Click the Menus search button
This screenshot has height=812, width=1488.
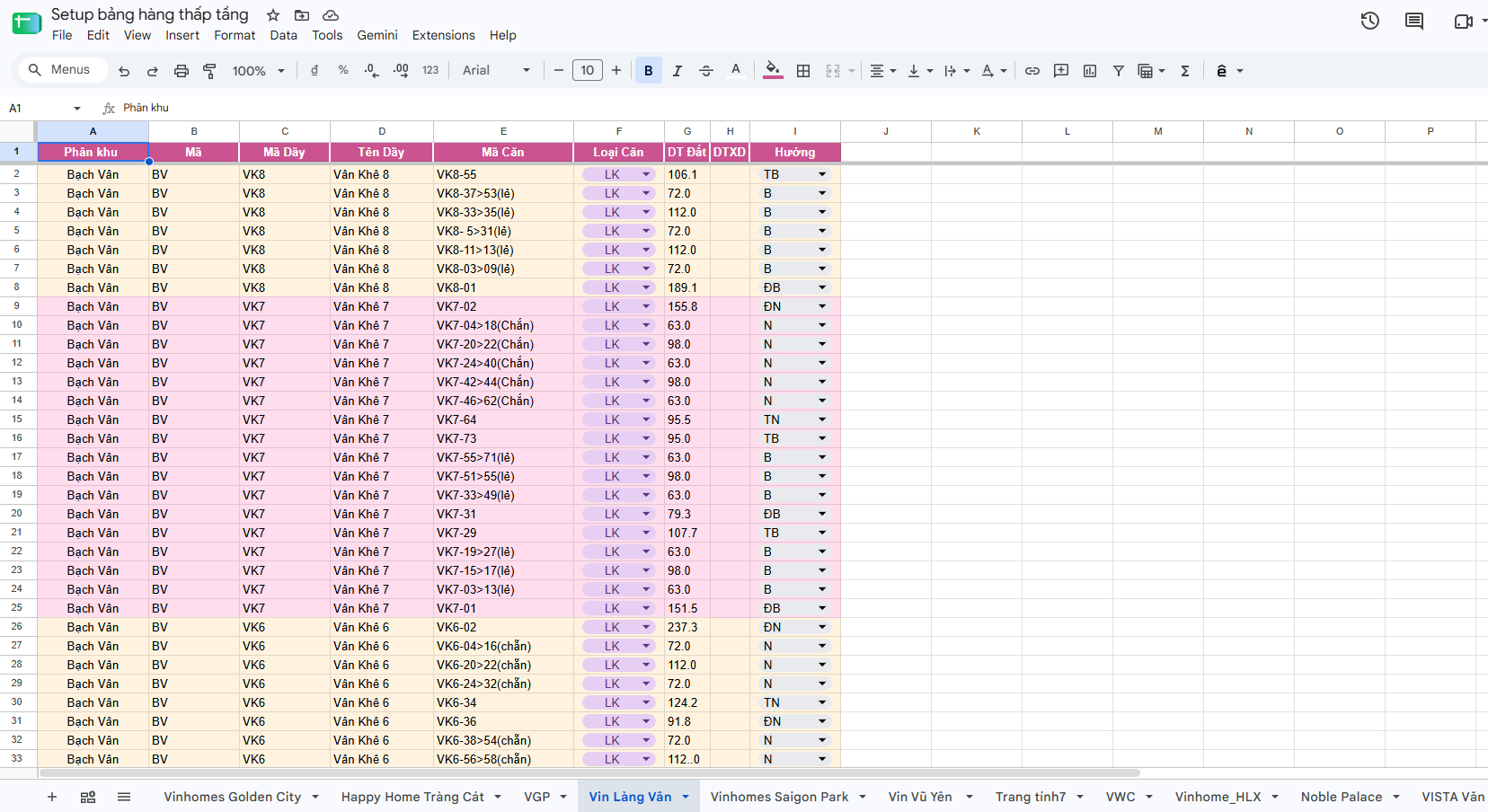[x=61, y=70]
